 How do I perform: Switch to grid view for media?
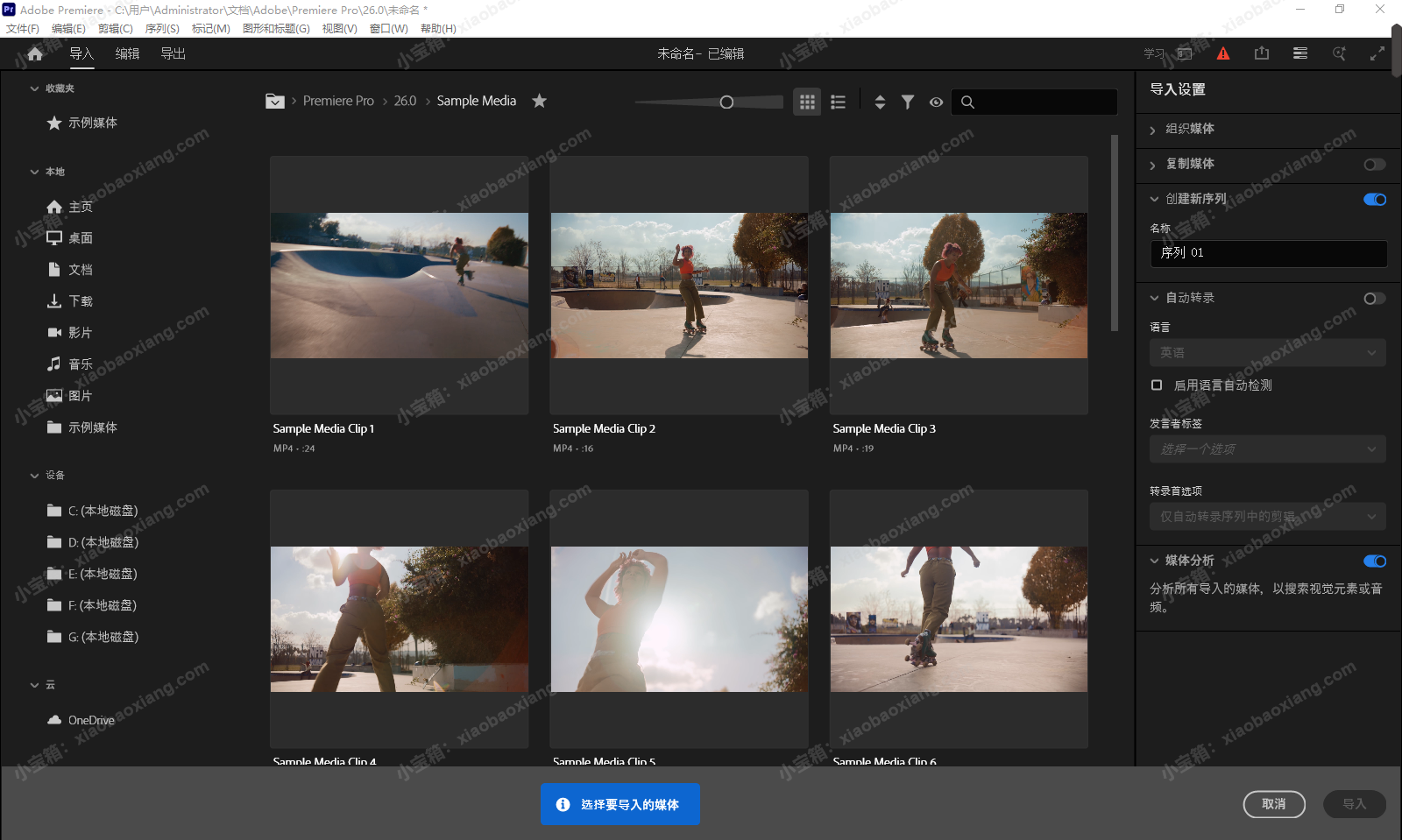click(x=807, y=102)
